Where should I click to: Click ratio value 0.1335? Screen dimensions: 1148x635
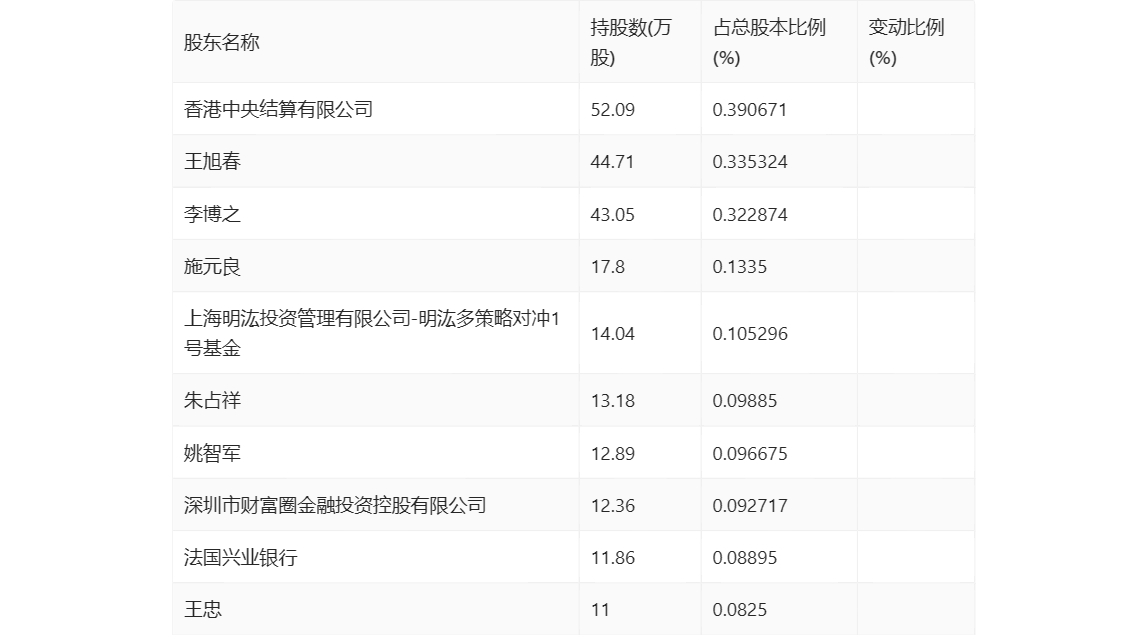pyautogui.click(x=739, y=267)
